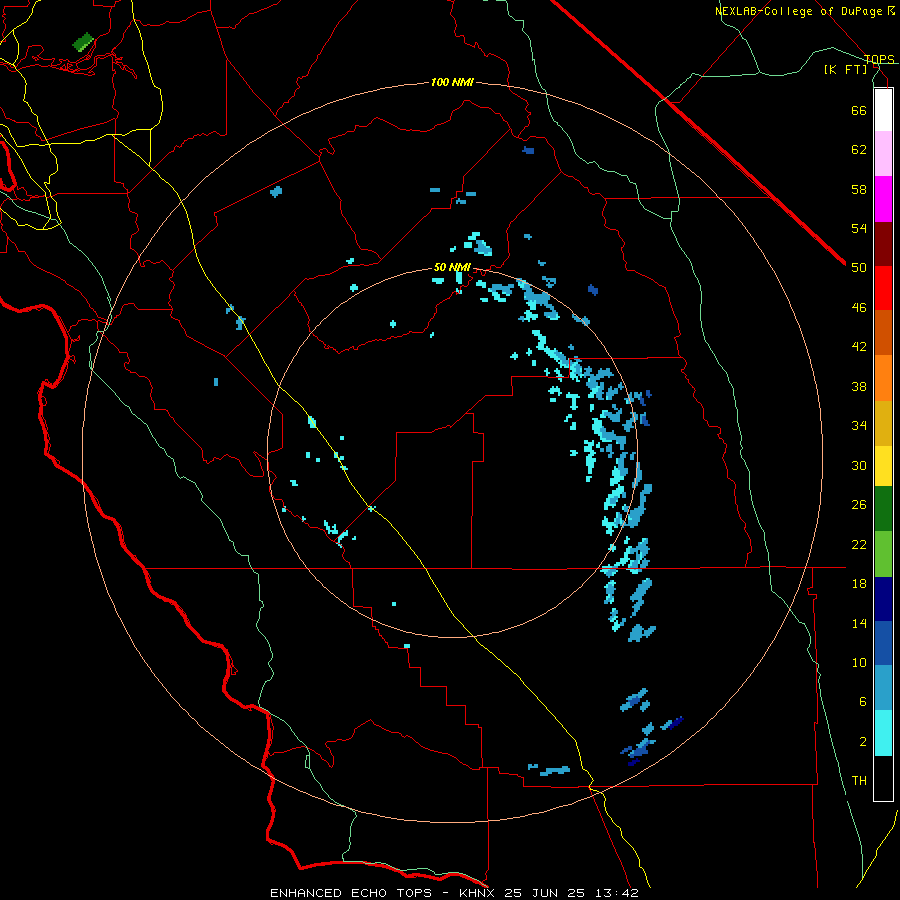This screenshot has width=900, height=900.
Task: Click the medium blue legend color swatch
Action: [x=883, y=643]
